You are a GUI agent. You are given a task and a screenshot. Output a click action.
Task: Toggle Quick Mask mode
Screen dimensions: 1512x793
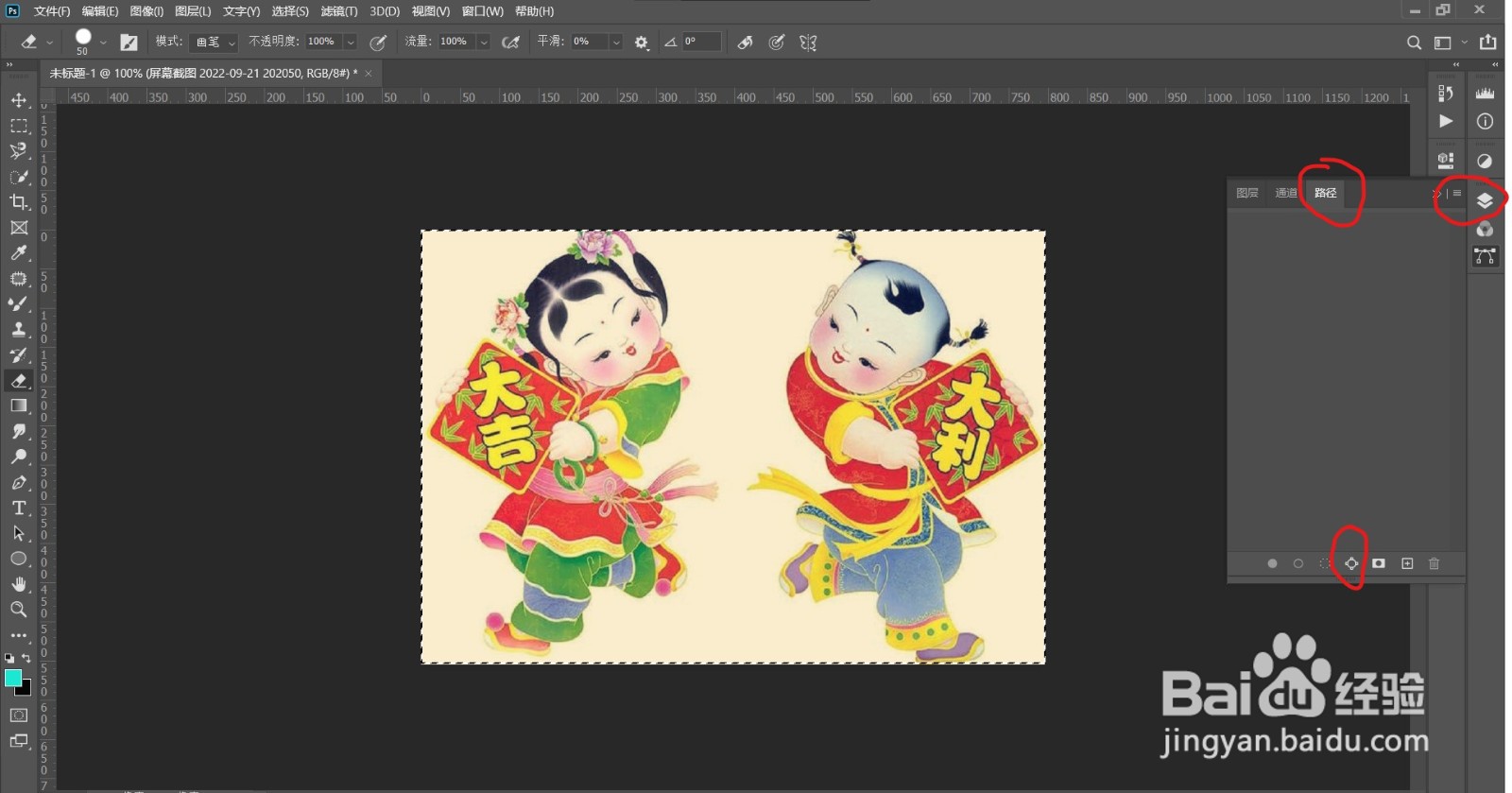tap(19, 715)
